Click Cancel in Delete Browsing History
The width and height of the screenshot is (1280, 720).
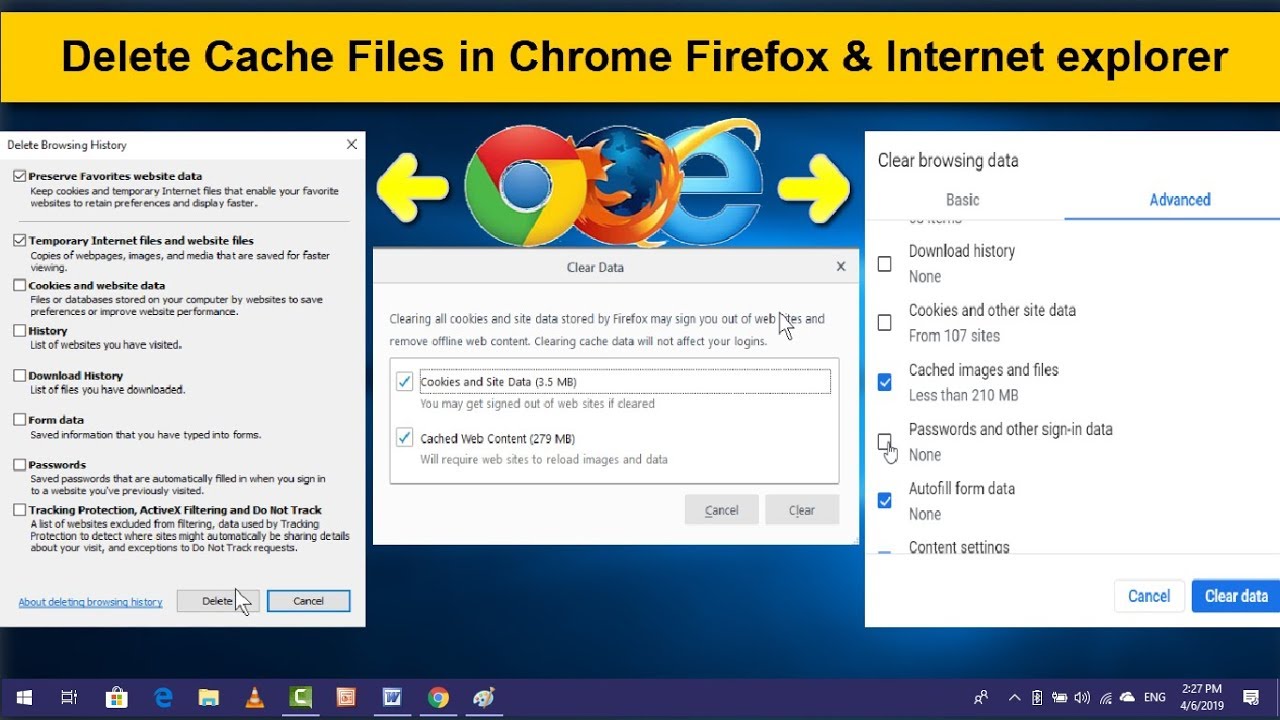point(309,601)
